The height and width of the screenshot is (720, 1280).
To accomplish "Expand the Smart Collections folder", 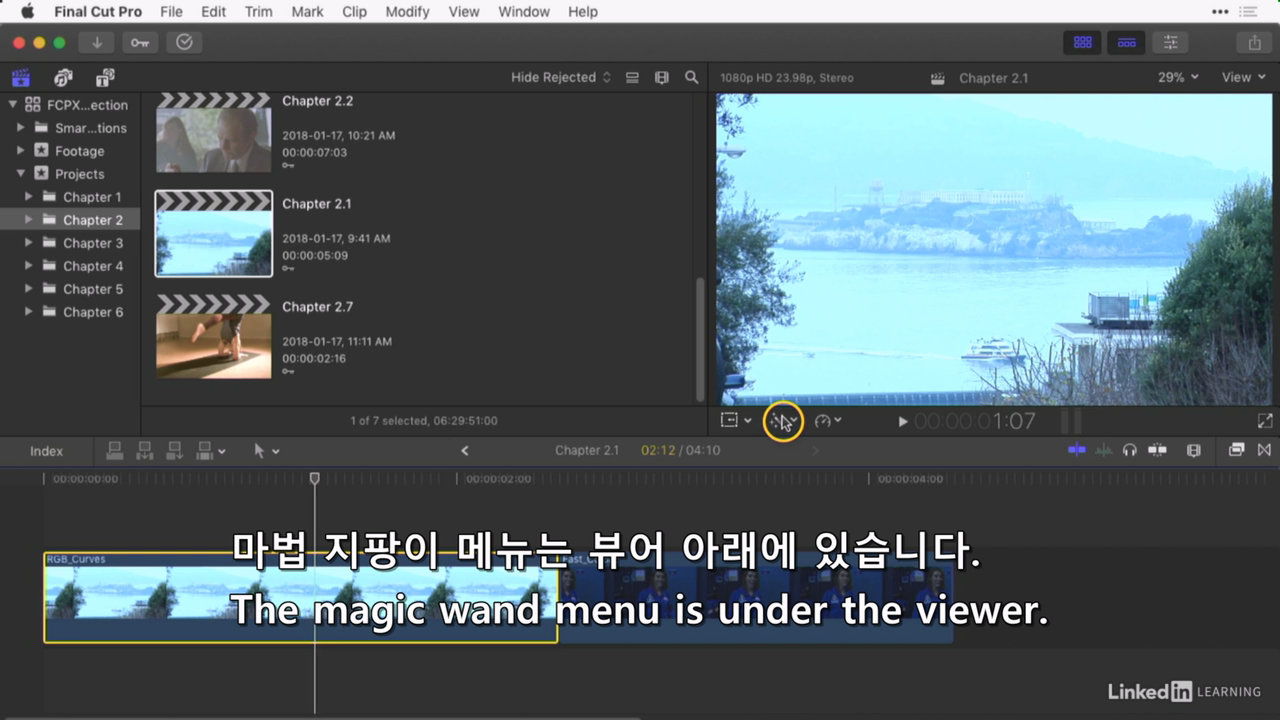I will coord(21,128).
